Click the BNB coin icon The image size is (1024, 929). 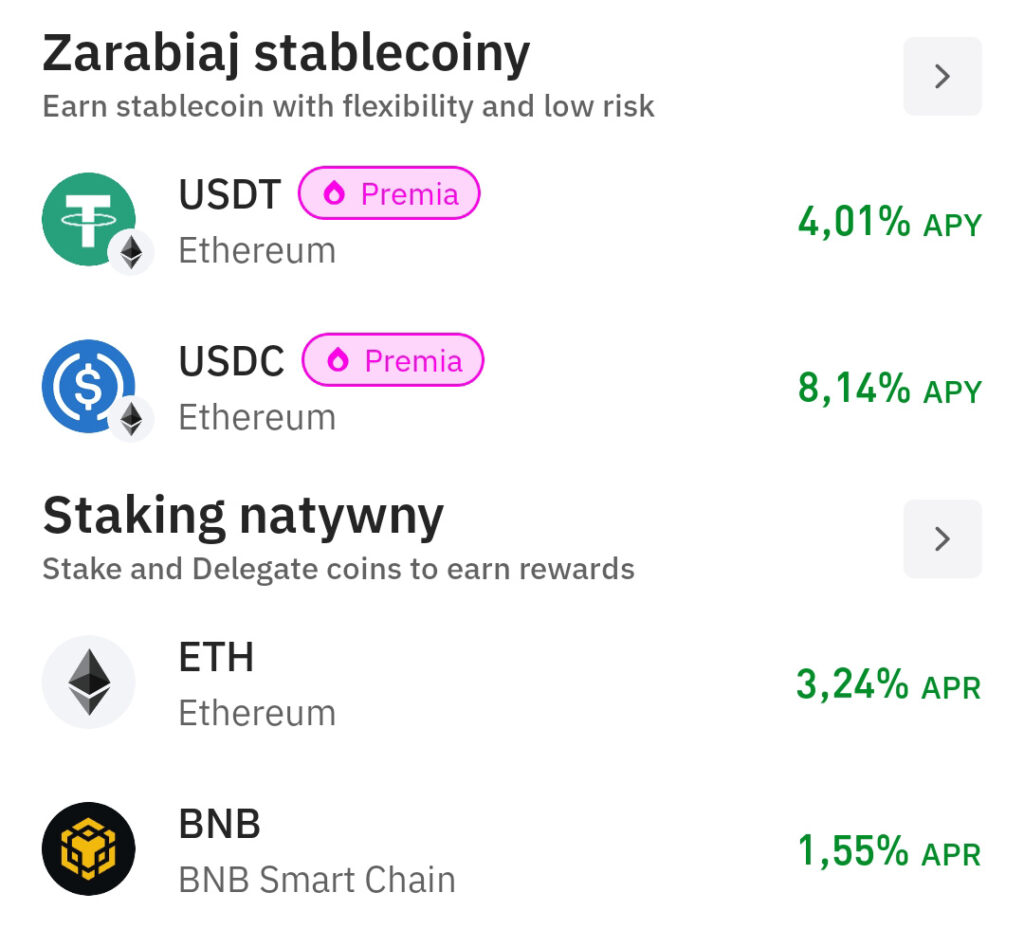tap(88, 849)
